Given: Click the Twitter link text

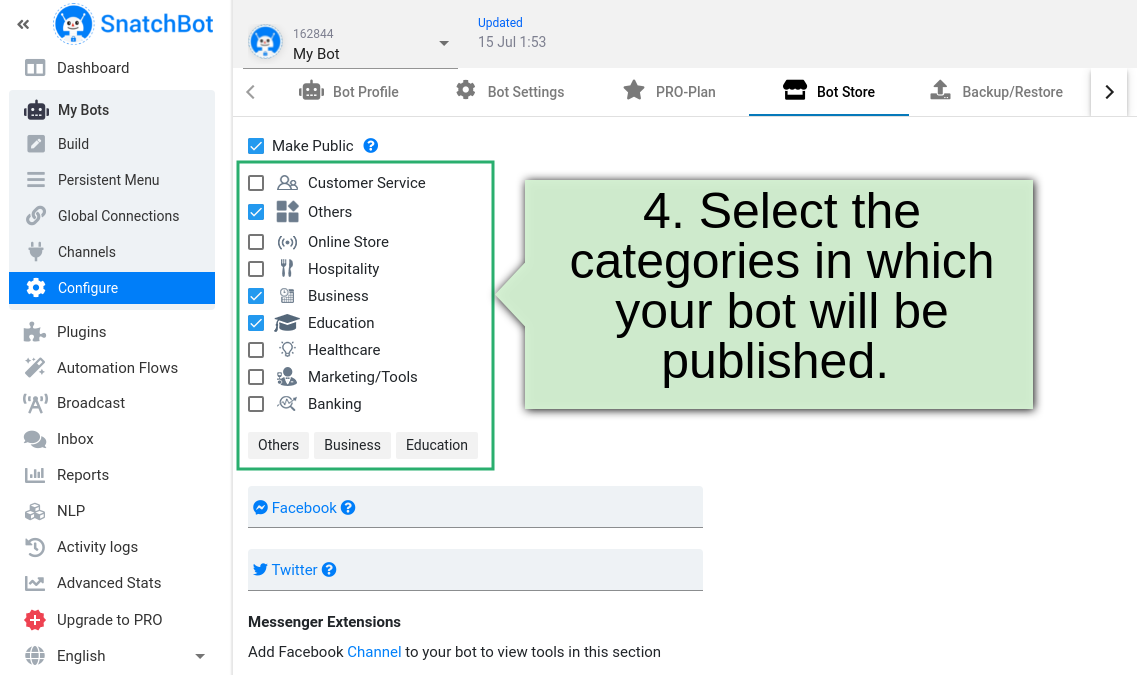Looking at the screenshot, I should tap(294, 570).
